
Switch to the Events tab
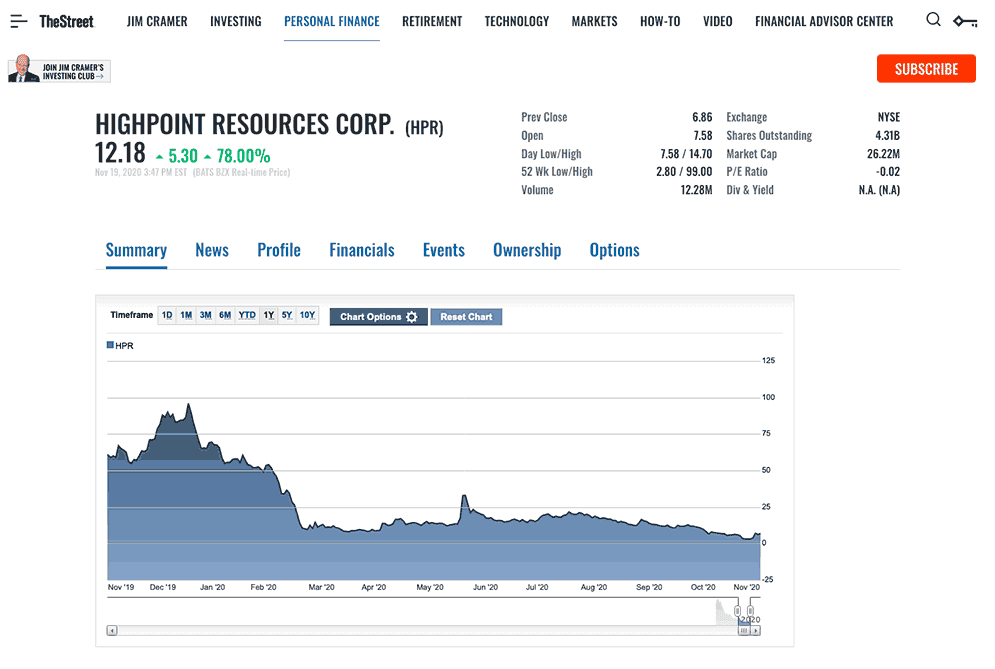point(444,250)
